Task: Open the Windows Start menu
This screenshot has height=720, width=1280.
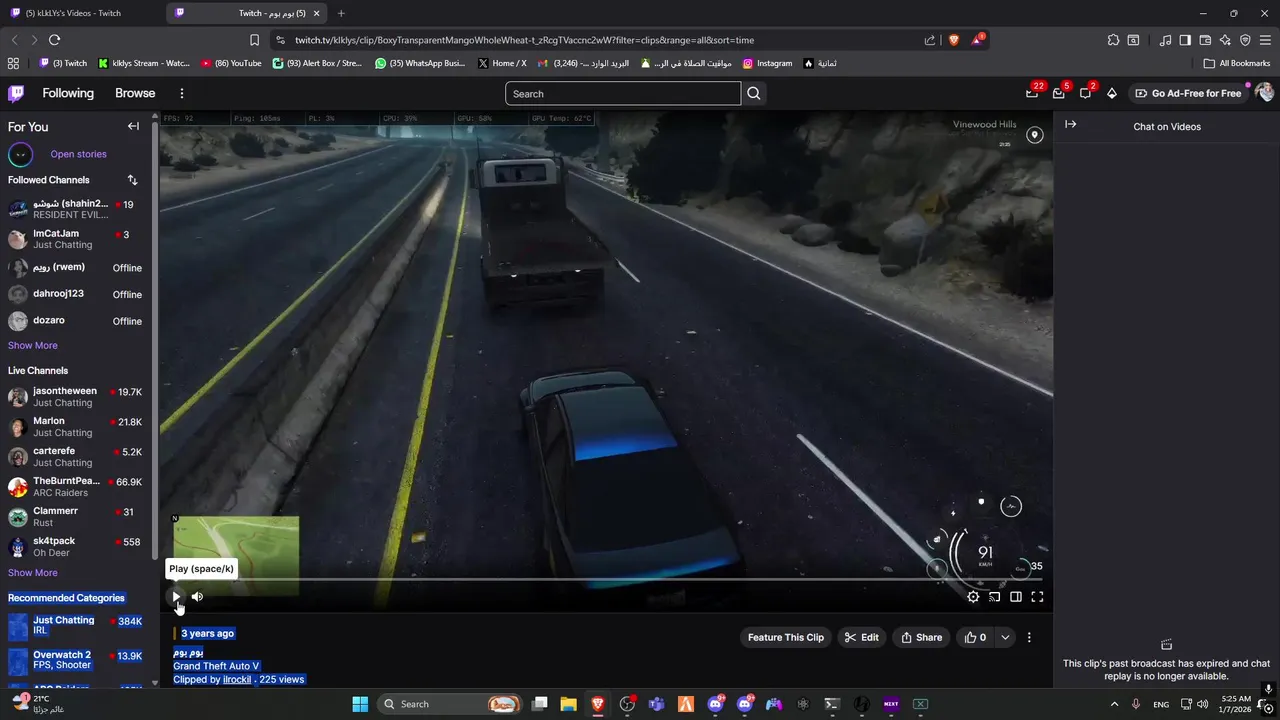Action: coord(360,704)
